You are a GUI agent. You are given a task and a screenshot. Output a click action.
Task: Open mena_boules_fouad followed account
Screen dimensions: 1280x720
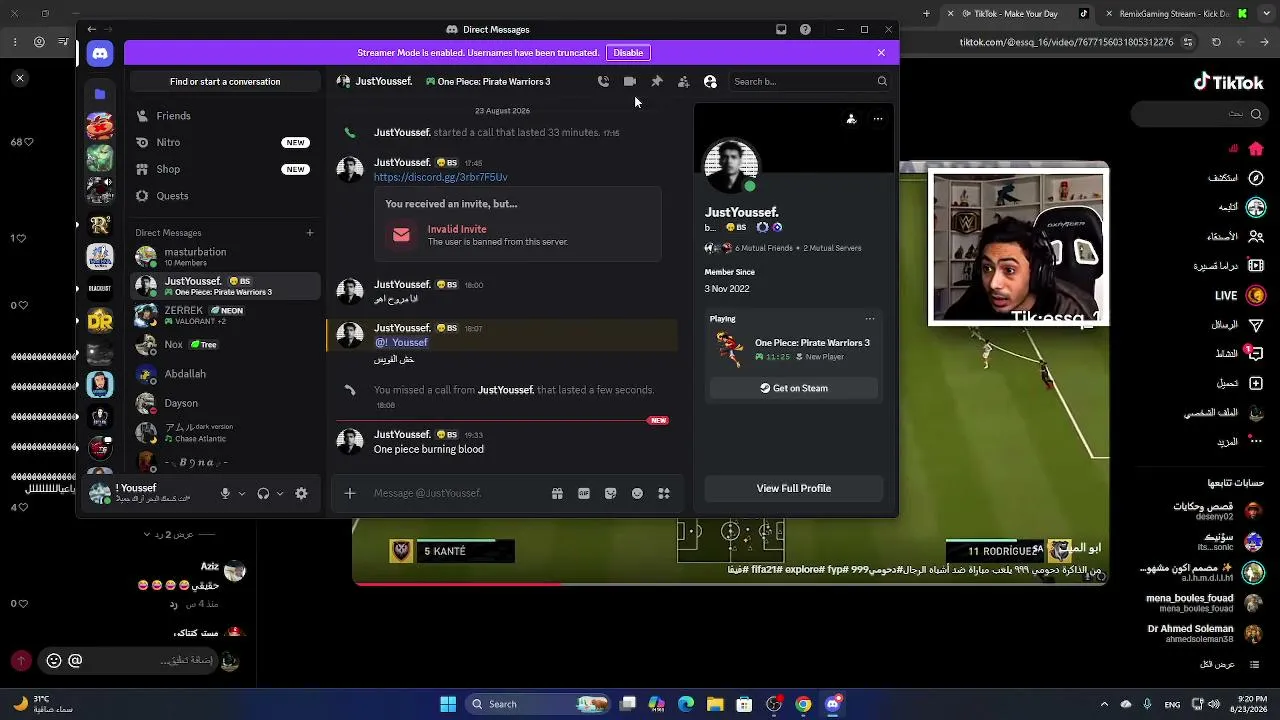pos(1203,603)
